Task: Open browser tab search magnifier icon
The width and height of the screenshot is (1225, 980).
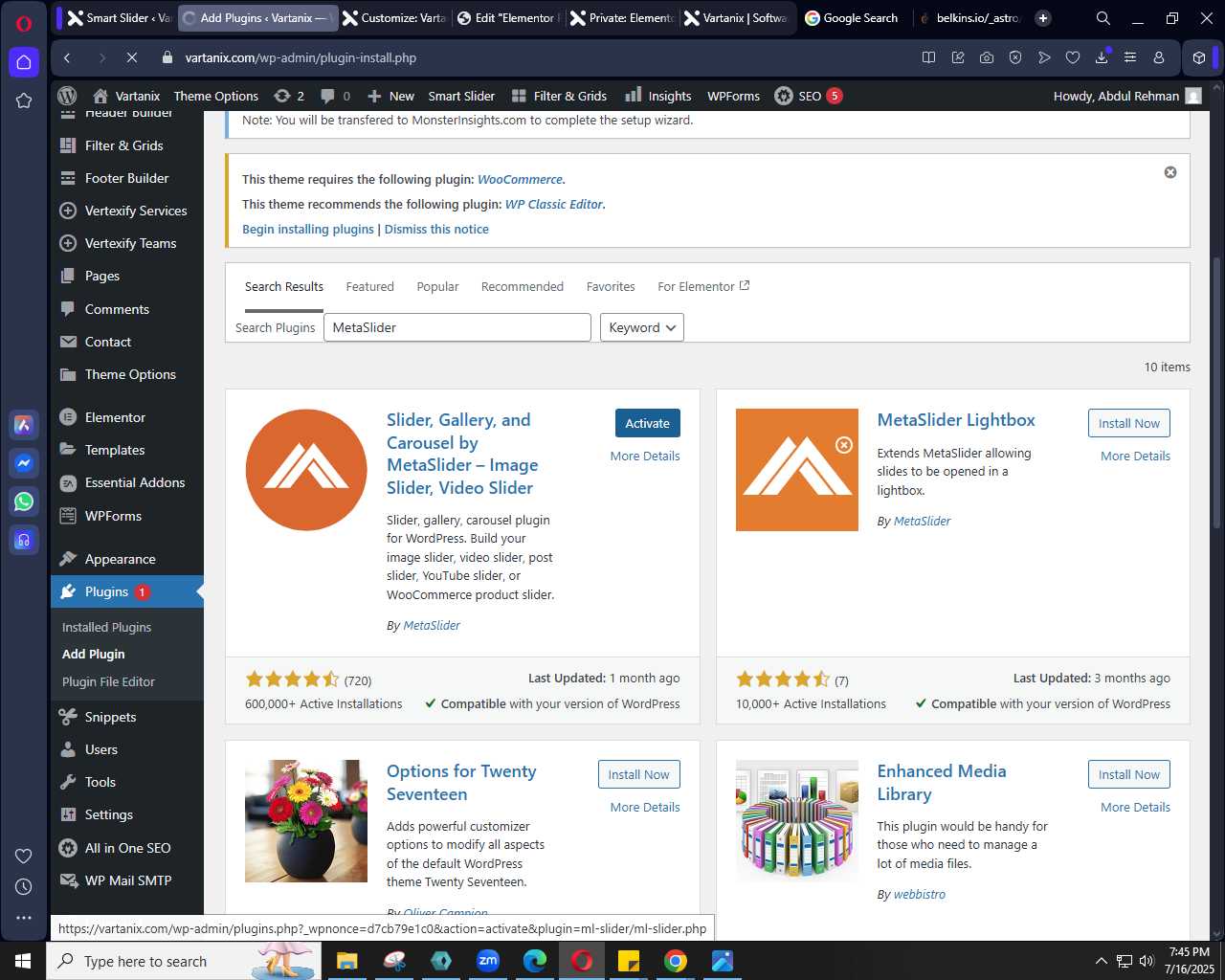Action: click(x=1102, y=18)
